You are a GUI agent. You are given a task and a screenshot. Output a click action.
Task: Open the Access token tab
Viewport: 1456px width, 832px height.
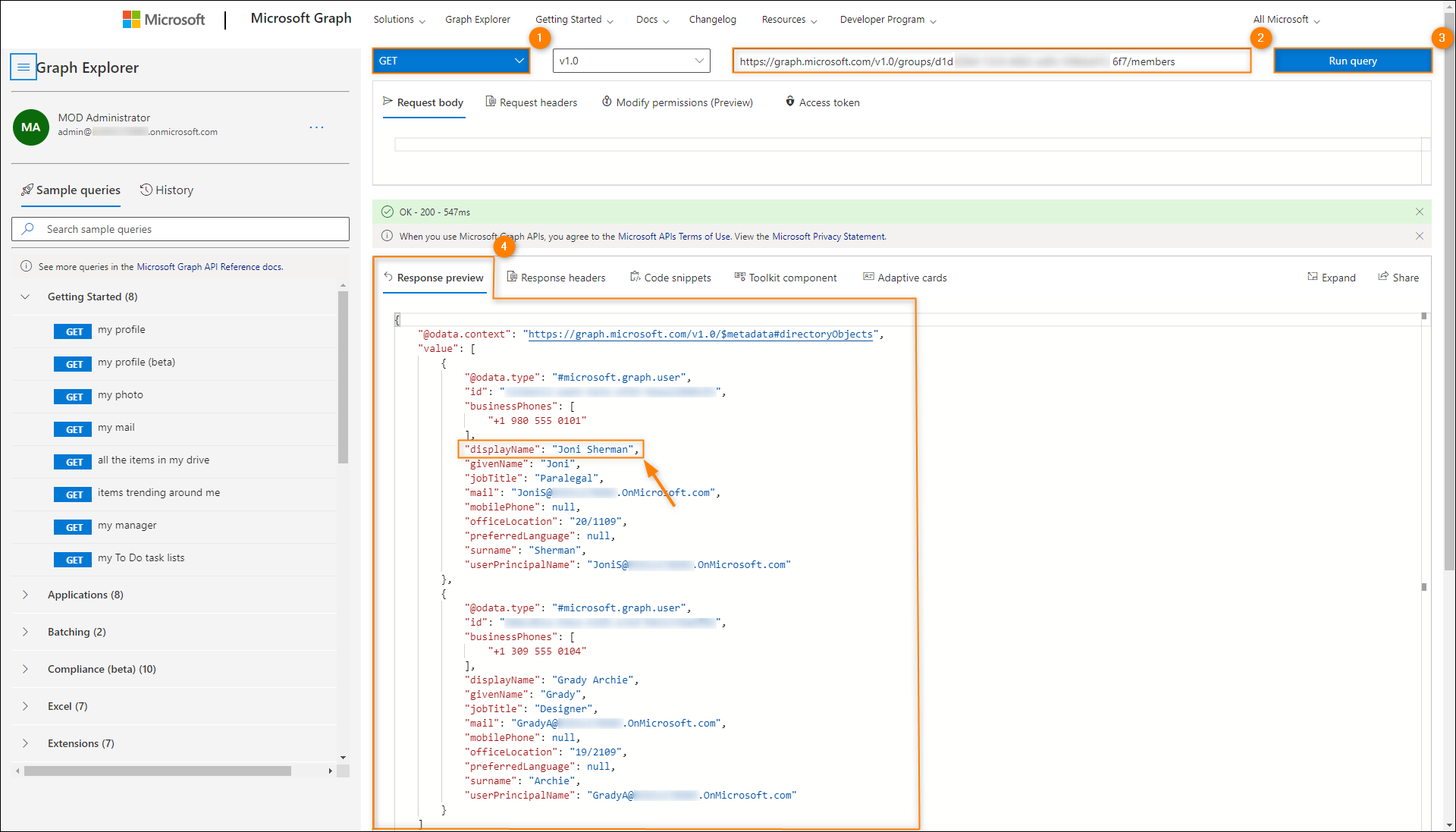click(822, 103)
